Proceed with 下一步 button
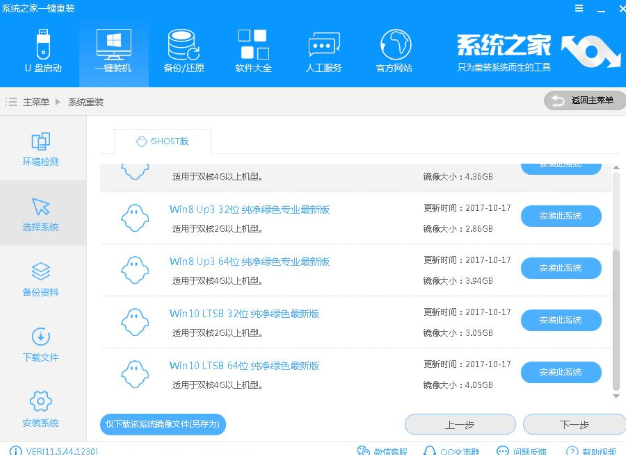The width and height of the screenshot is (626, 455). pyautogui.click(x=573, y=424)
